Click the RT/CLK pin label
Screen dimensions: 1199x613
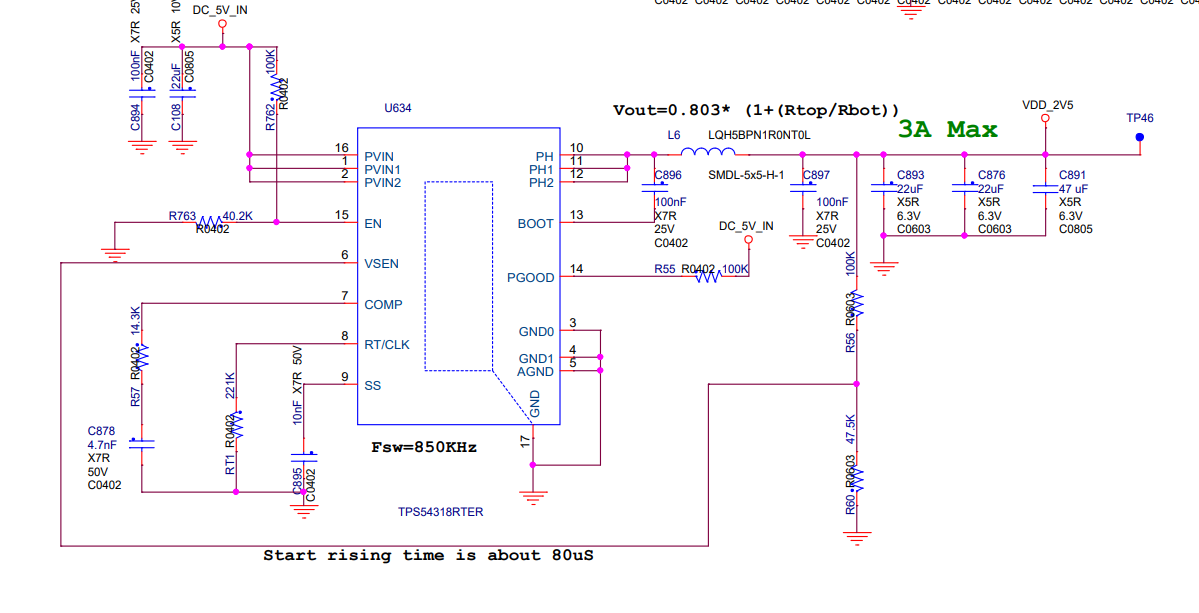coord(387,345)
